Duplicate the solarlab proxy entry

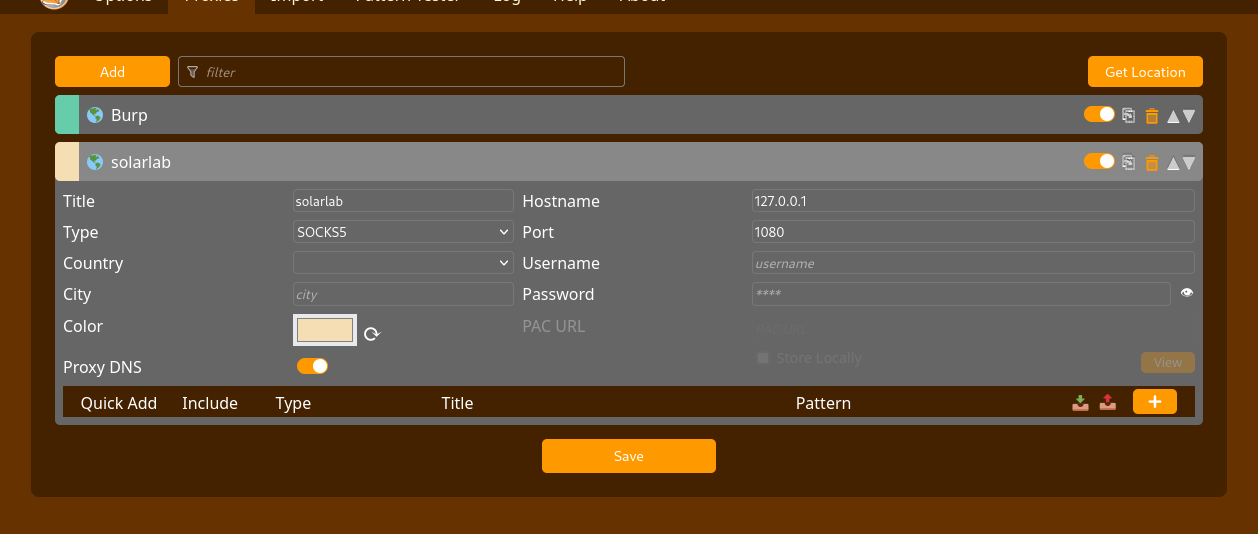(x=1128, y=162)
